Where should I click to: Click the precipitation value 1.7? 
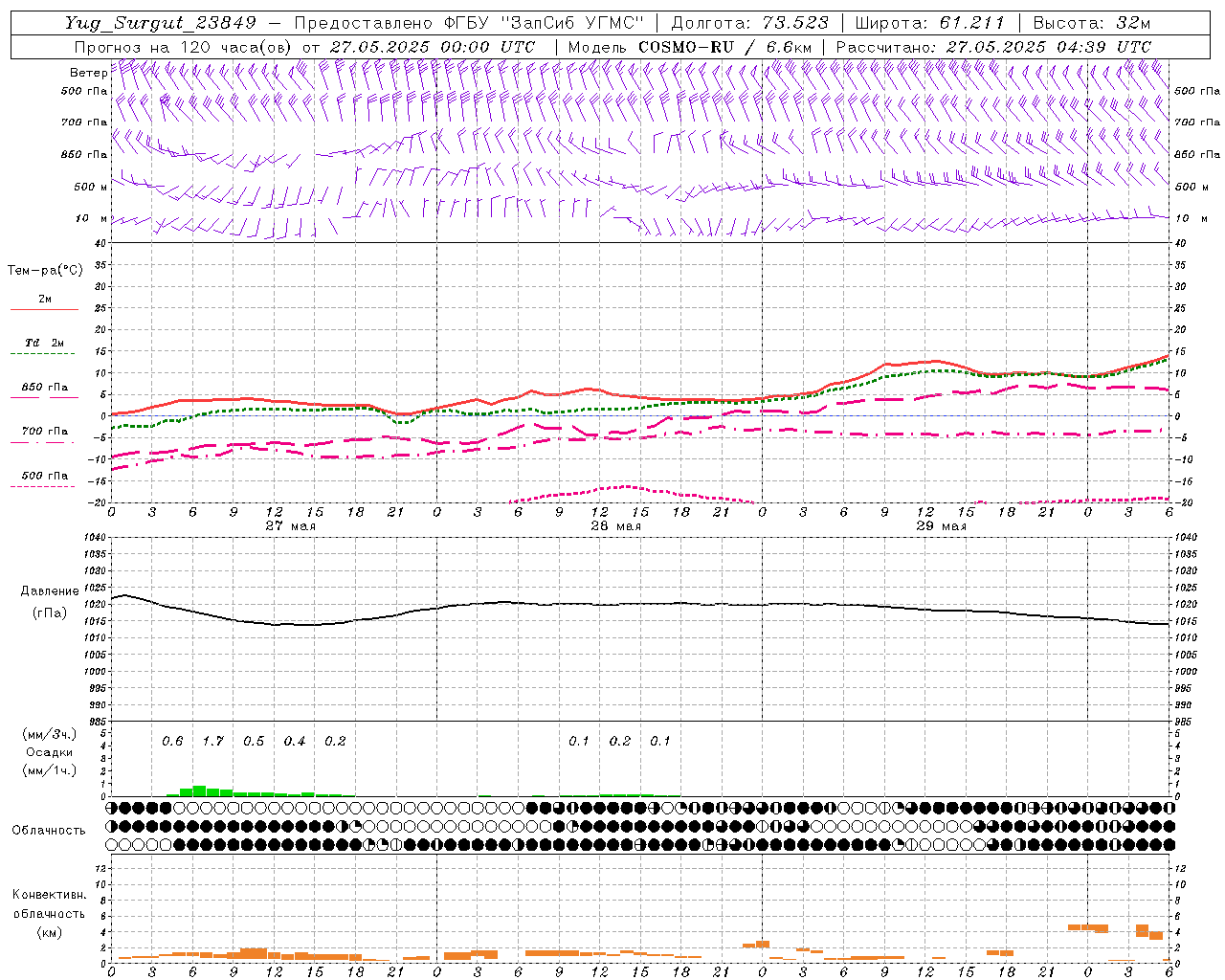pos(212,741)
